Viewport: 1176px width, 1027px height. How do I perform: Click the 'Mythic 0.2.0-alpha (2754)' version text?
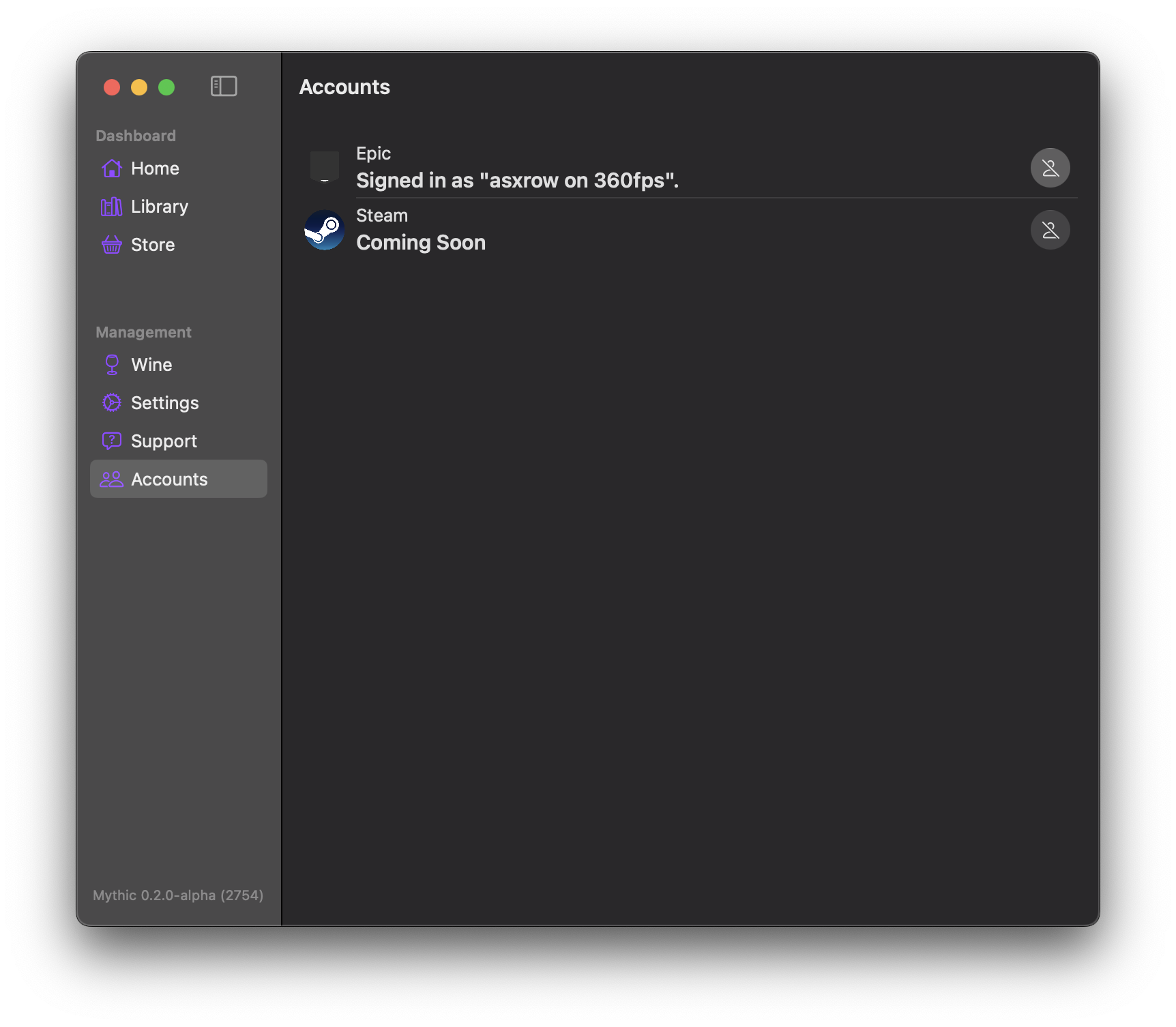[178, 895]
